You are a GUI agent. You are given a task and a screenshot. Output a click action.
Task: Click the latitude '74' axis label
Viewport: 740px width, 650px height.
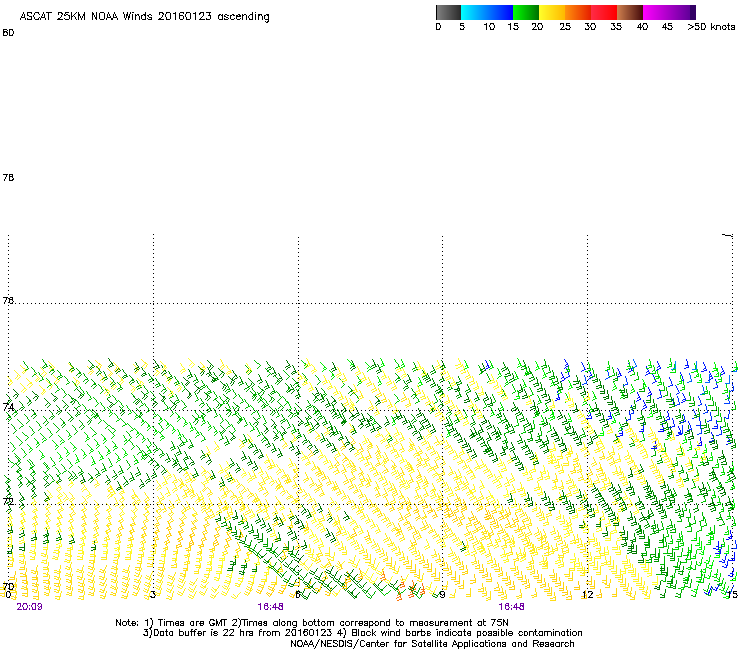point(8,407)
